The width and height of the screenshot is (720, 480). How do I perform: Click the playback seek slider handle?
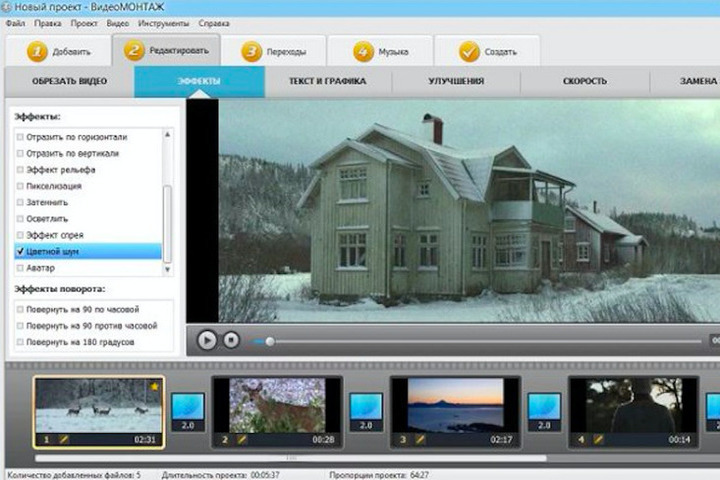pyautogui.click(x=270, y=341)
